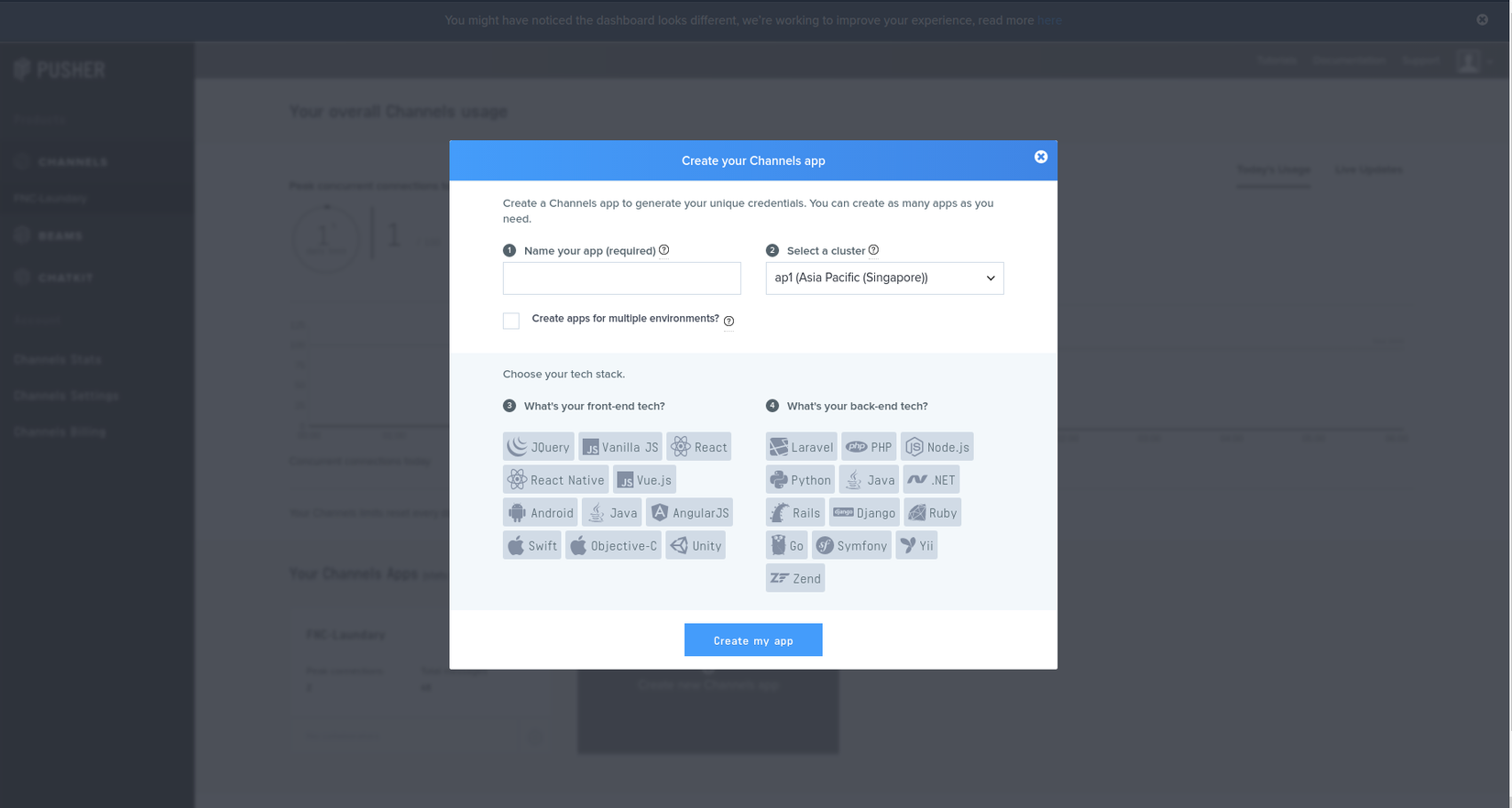The image size is (1512, 808).
Task: Select Laravel as back-end tech
Action: coord(802,446)
